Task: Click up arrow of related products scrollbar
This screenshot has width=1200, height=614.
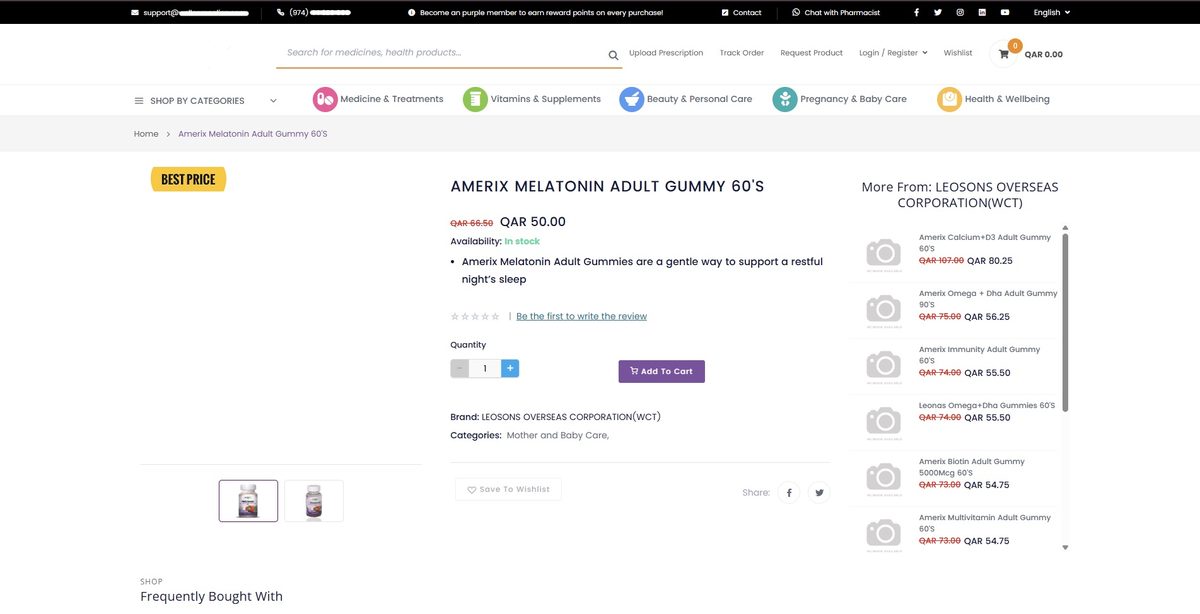Action: tap(1065, 228)
